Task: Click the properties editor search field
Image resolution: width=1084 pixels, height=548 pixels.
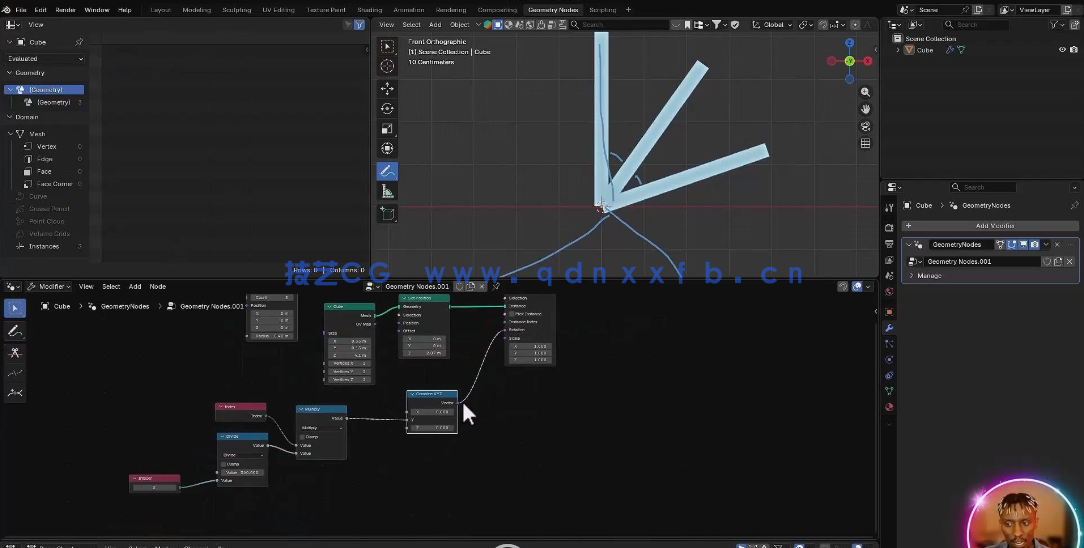Action: [983, 187]
